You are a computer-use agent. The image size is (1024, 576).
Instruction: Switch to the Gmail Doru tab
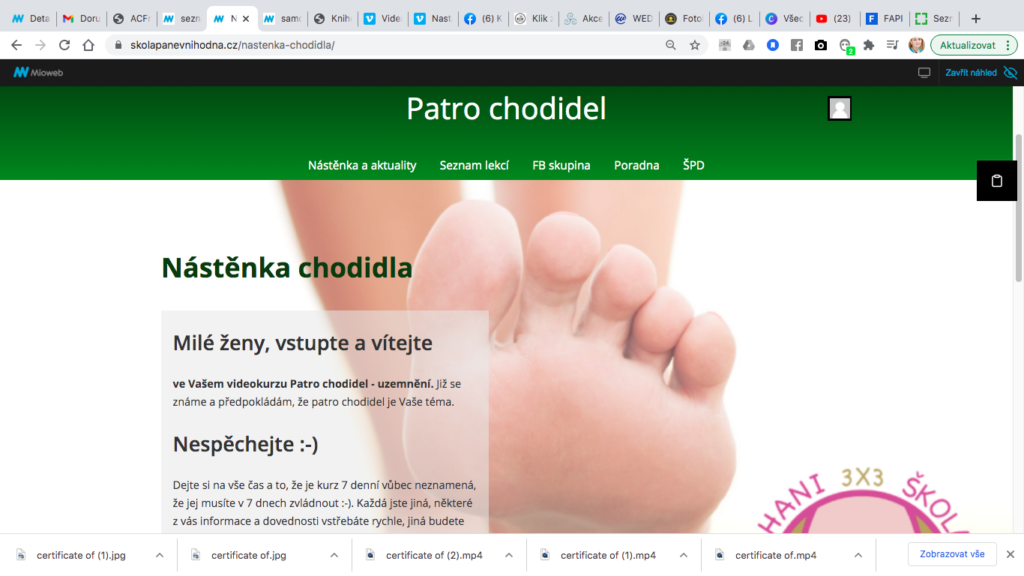pyautogui.click(x=81, y=19)
